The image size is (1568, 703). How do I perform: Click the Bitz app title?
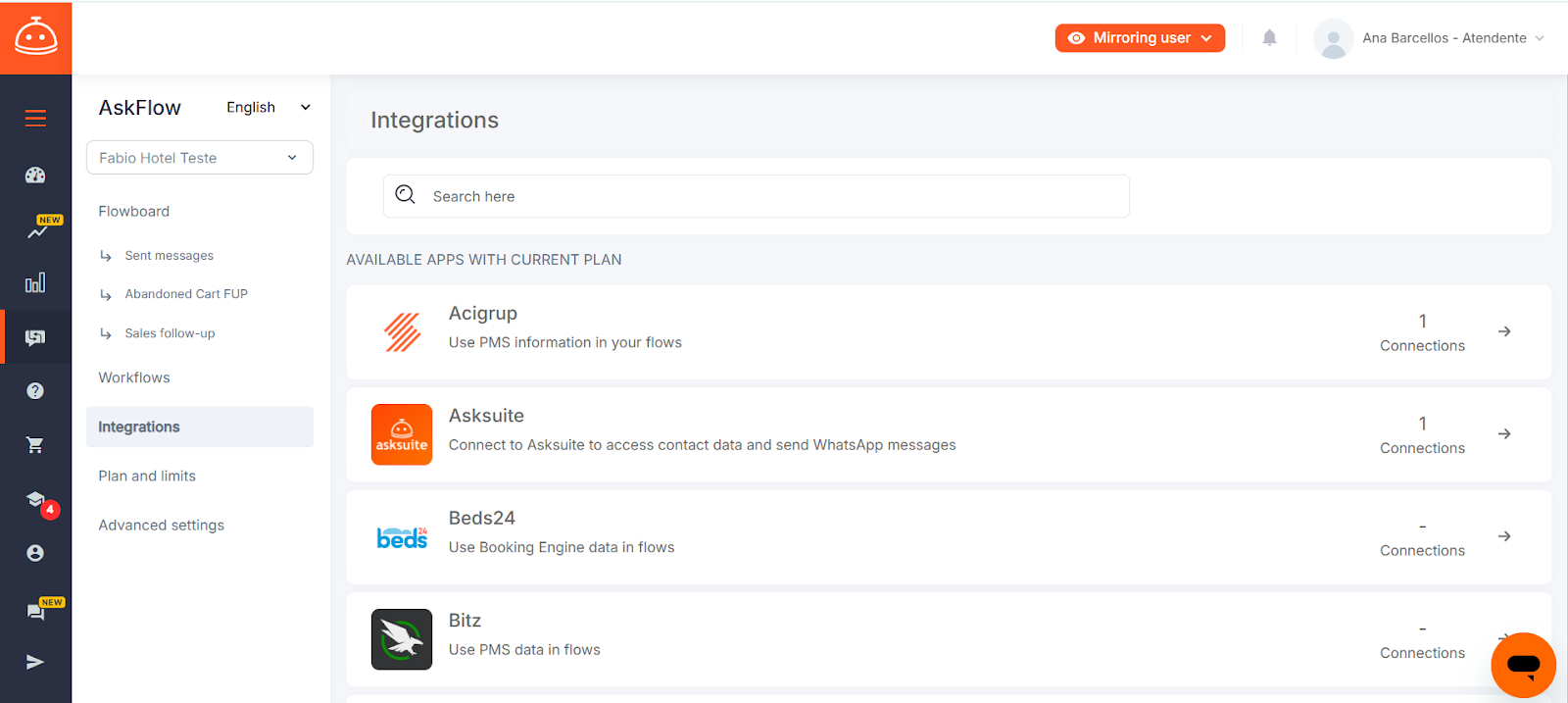tap(465, 621)
